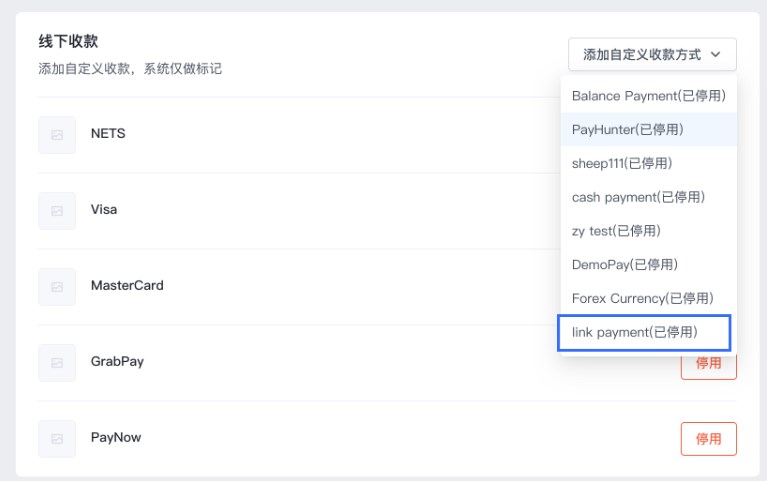Click the NETS payment method name
The width and height of the screenshot is (767, 481).
click(x=108, y=133)
